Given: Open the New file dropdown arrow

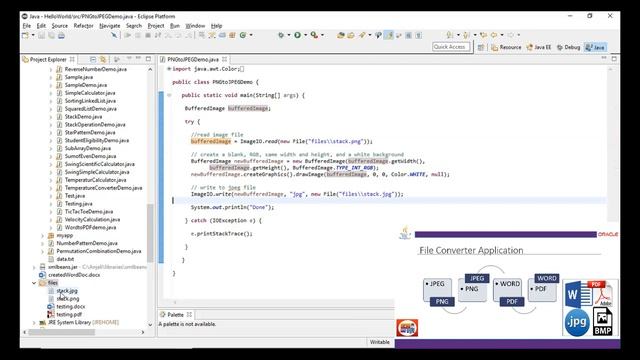Looking at the screenshot, I should coord(33,36).
